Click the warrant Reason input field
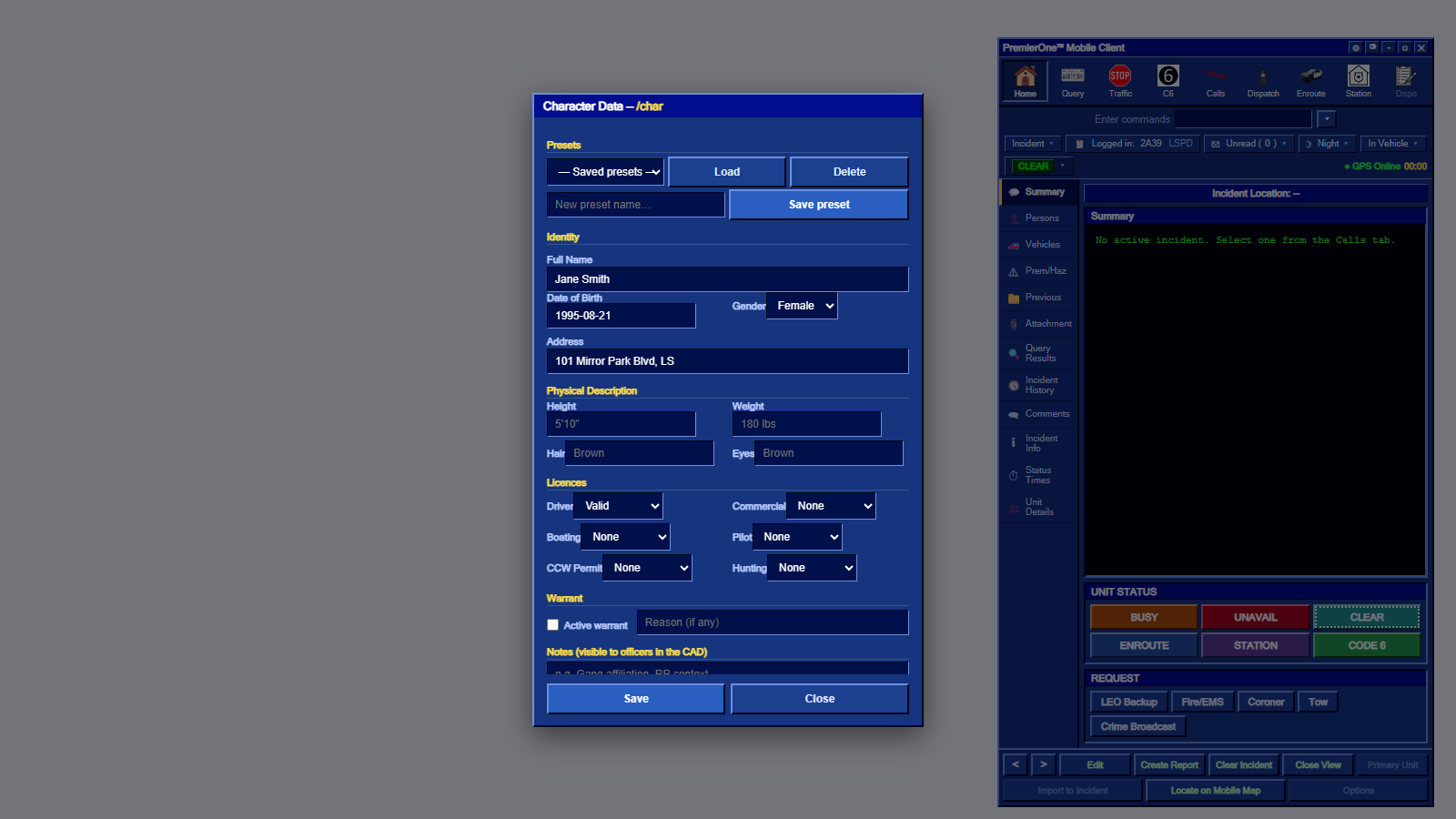1456x819 pixels. [x=773, y=622]
